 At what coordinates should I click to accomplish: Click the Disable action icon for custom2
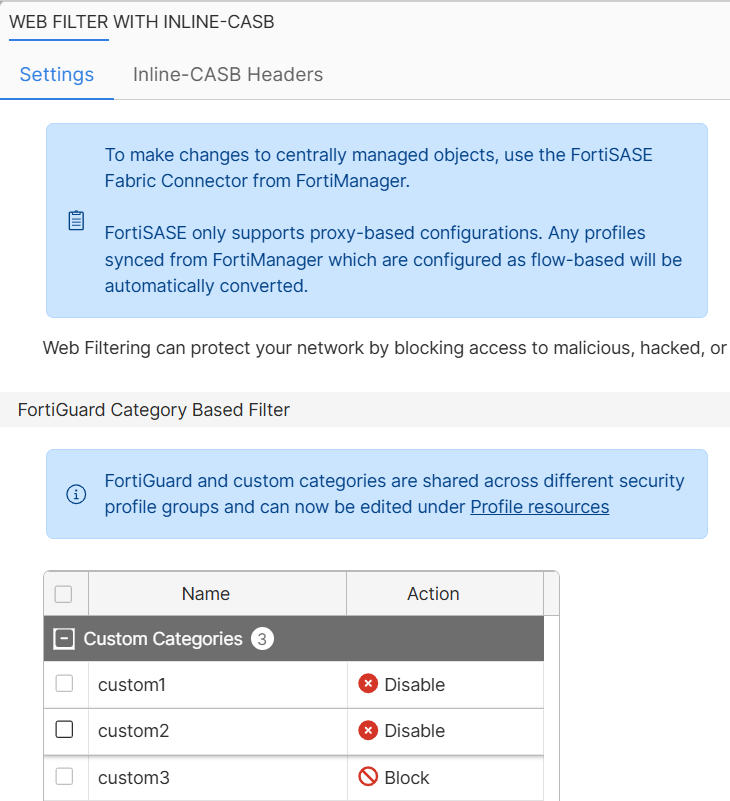click(x=368, y=731)
